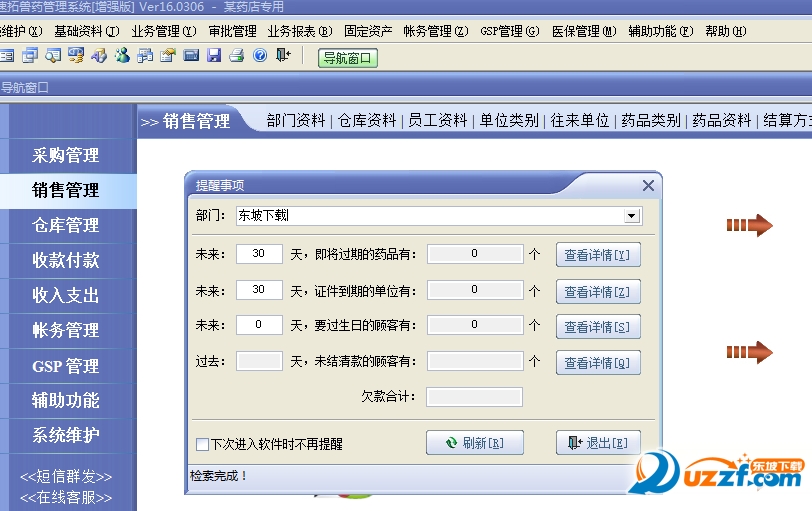
Task: Click 查看详情[S] for customer birthdays
Action: [x=598, y=327]
